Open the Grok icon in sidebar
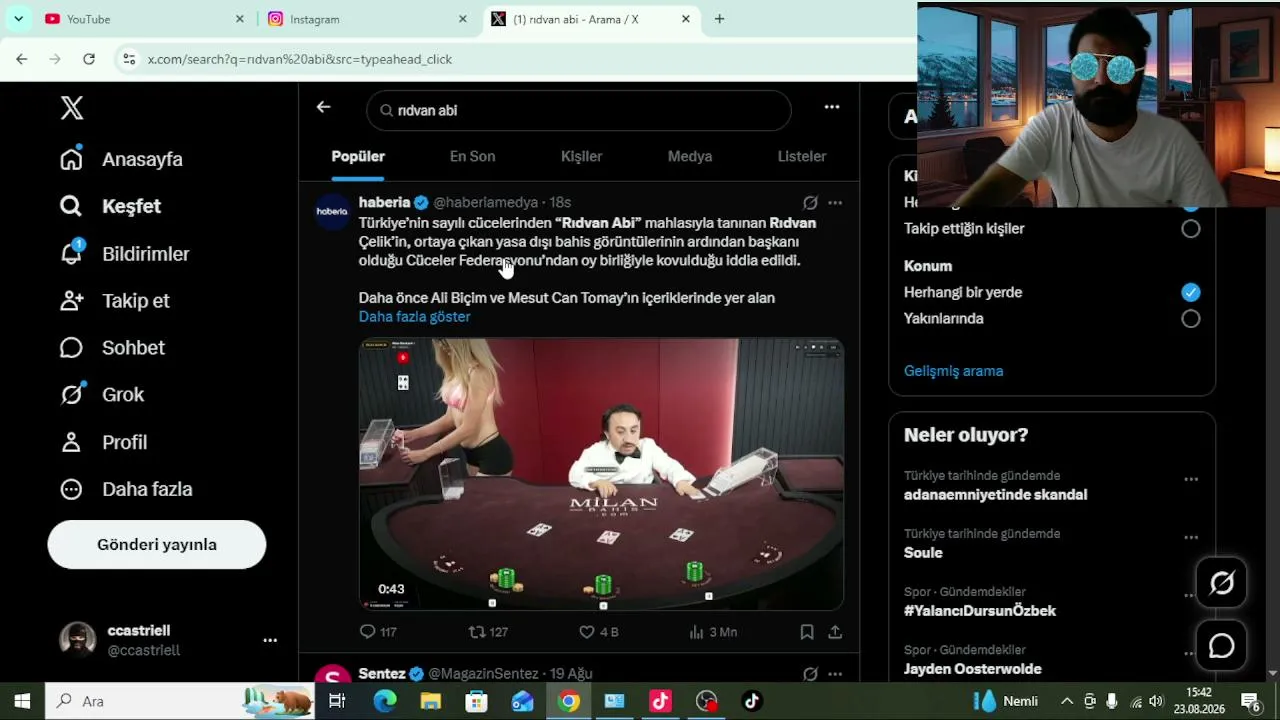Viewport: 1280px width, 720px height. coord(71,394)
